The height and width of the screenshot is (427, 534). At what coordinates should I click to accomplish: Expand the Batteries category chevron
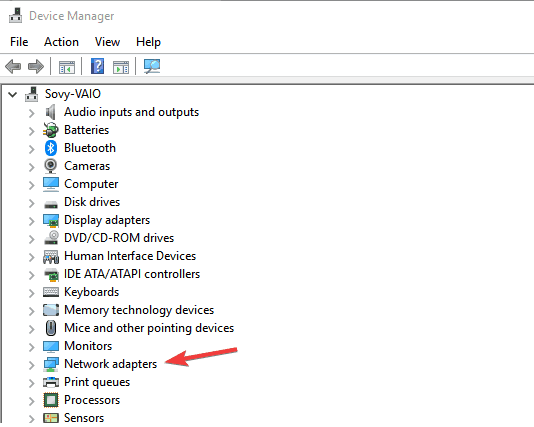coord(31,131)
